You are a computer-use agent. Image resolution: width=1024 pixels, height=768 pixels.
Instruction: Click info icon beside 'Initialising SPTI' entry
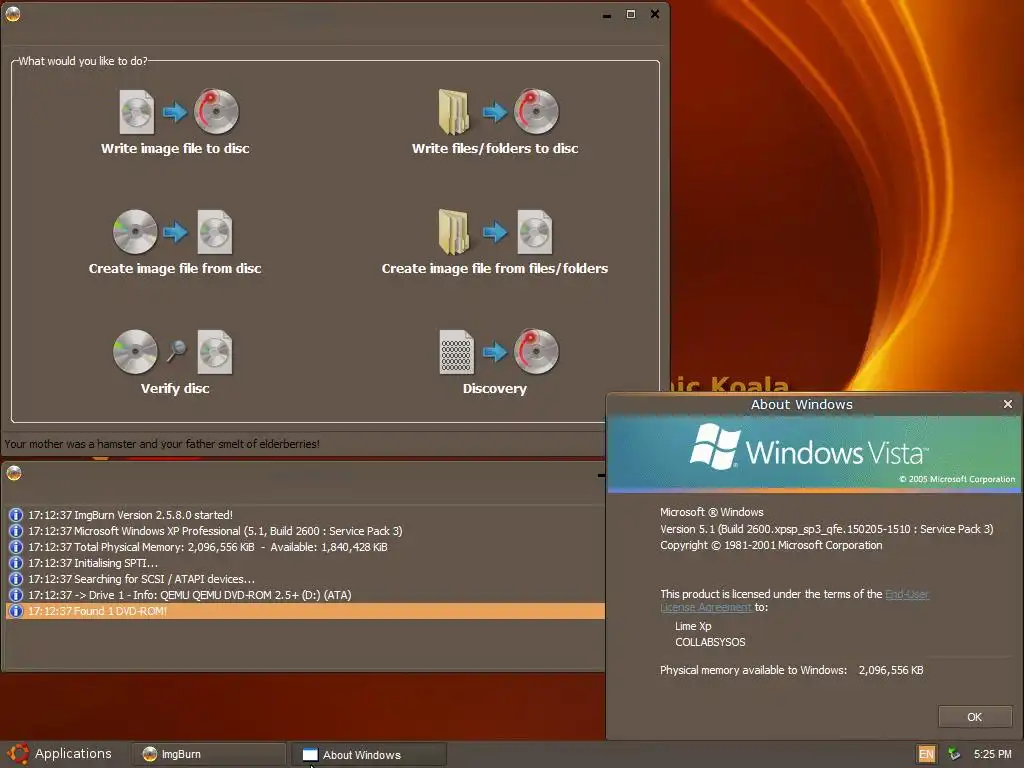click(x=16, y=563)
